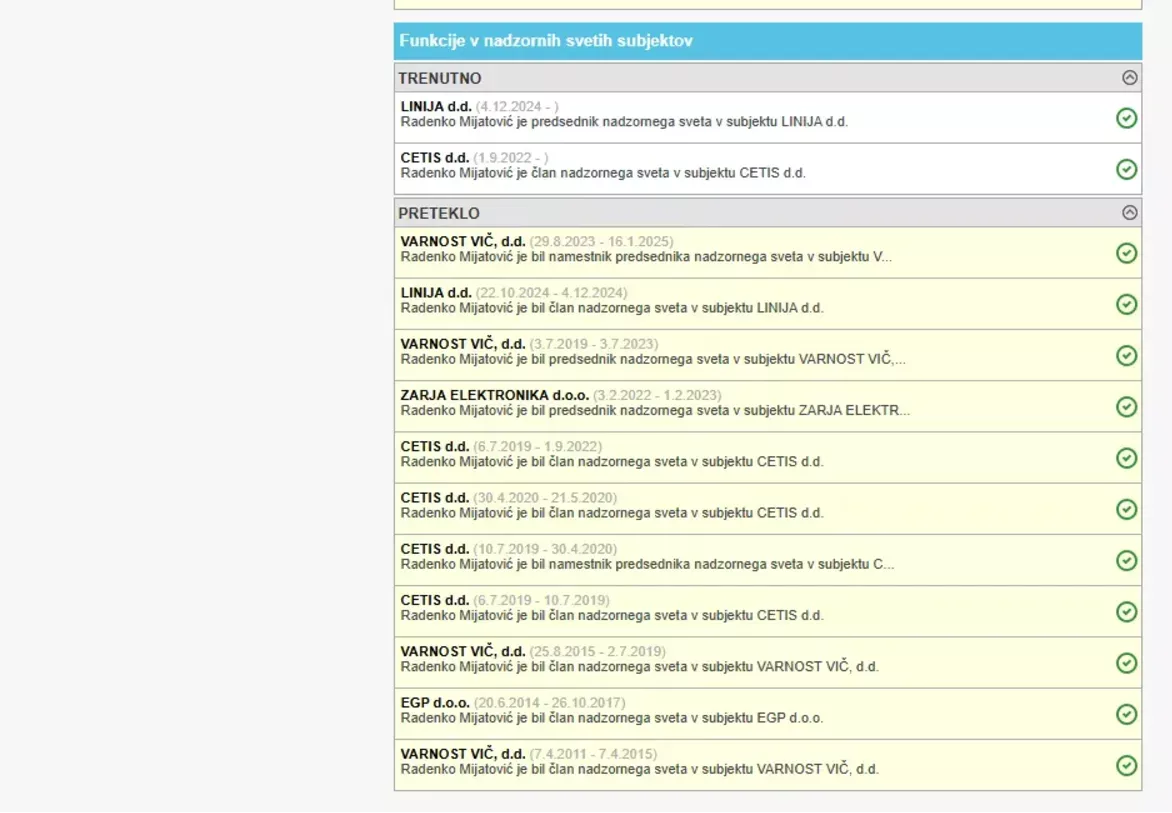Click checkmark icon for ZARJA ELEKTRONIKA d.o.o. row
Viewport: 1172px width, 813px height.
(1126, 407)
